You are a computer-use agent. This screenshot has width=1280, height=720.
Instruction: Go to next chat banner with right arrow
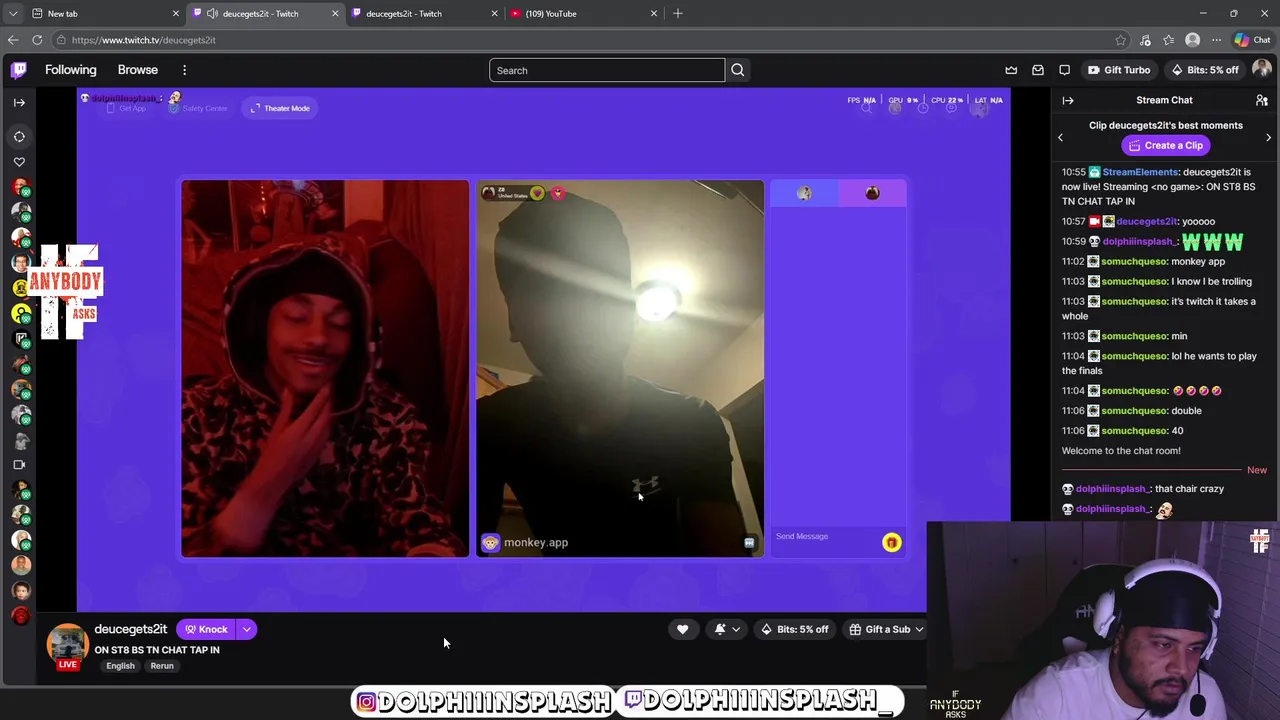(1269, 138)
